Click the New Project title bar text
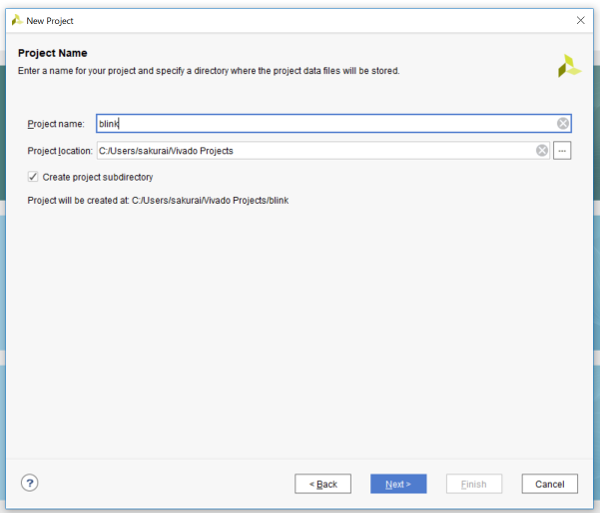 tap(50, 20)
